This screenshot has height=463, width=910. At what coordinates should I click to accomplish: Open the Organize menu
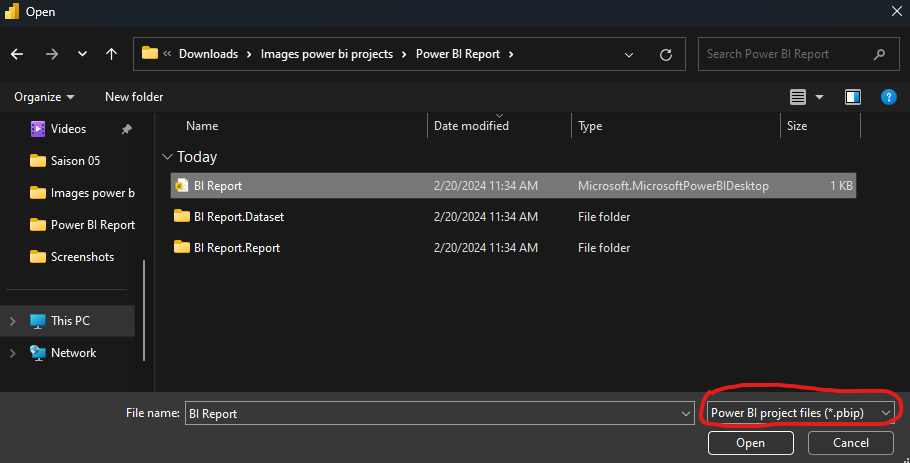click(x=44, y=97)
